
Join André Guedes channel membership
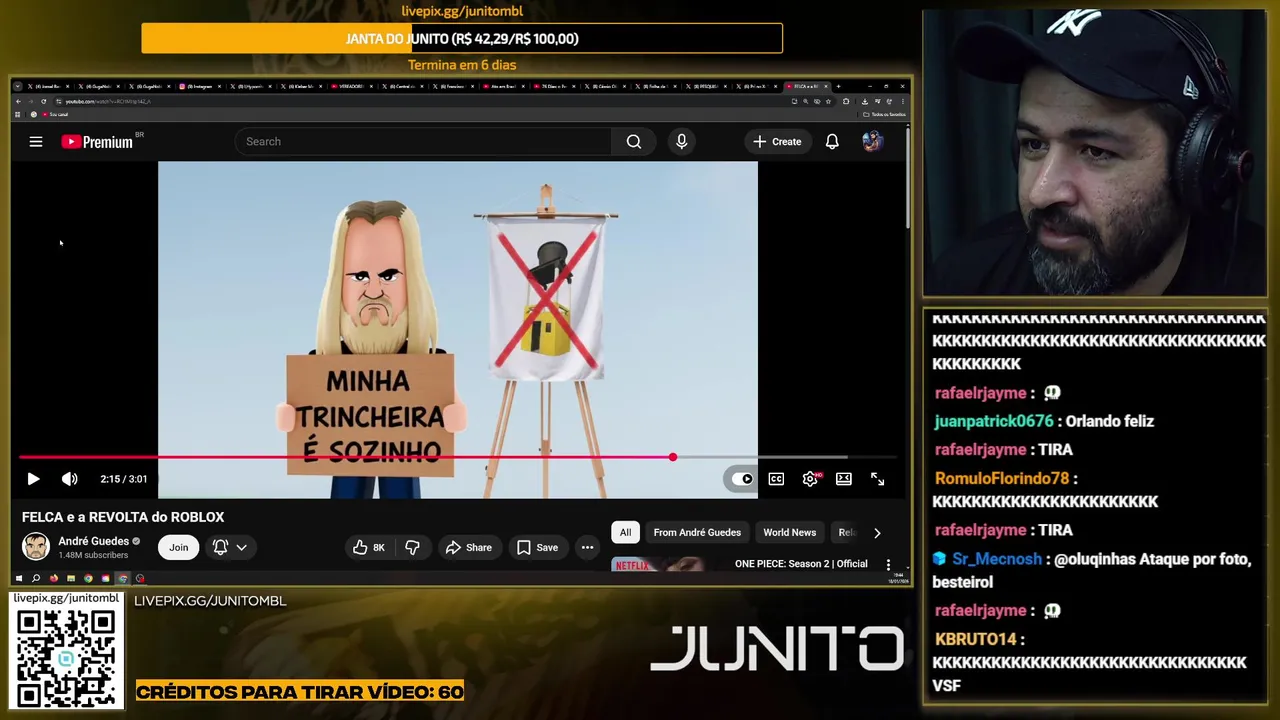[178, 547]
